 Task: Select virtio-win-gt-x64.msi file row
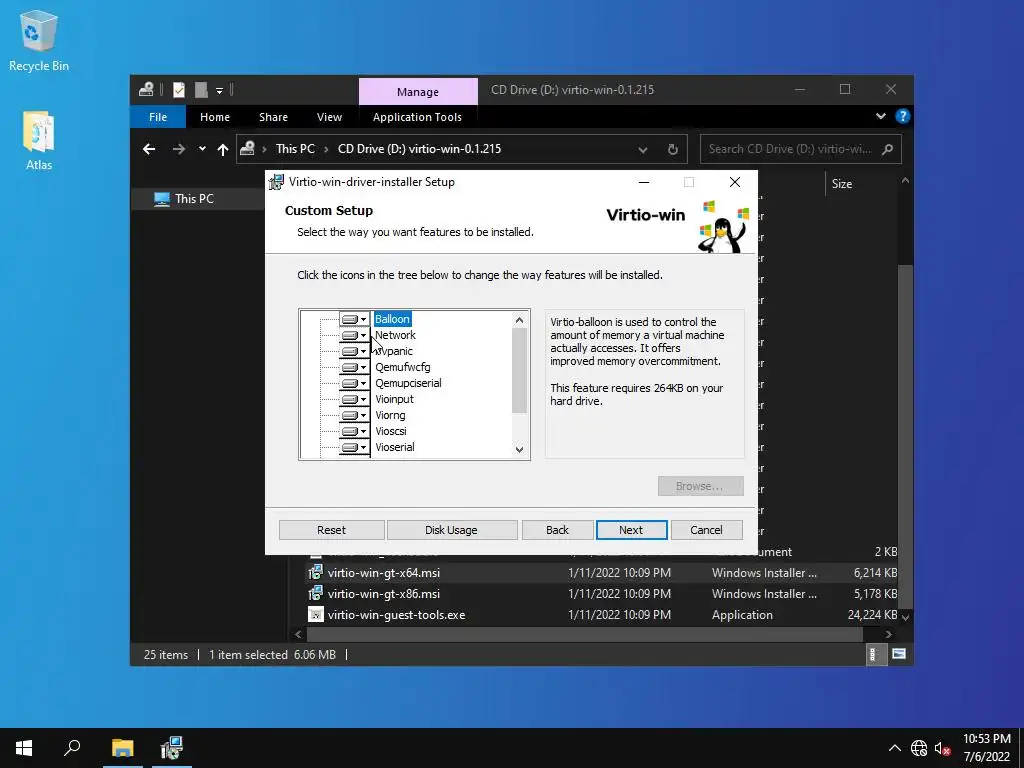tap(601, 573)
